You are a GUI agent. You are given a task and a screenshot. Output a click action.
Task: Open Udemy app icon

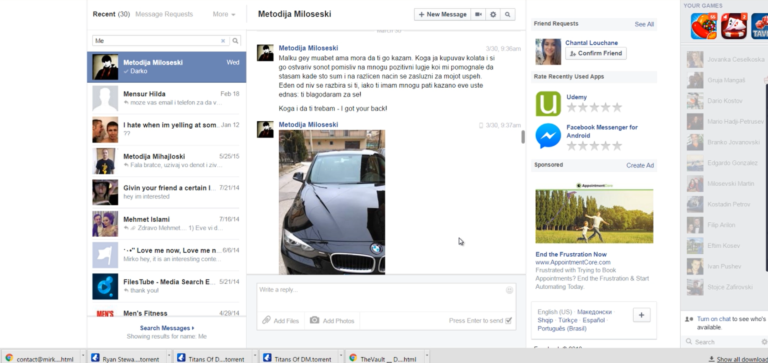click(x=548, y=103)
